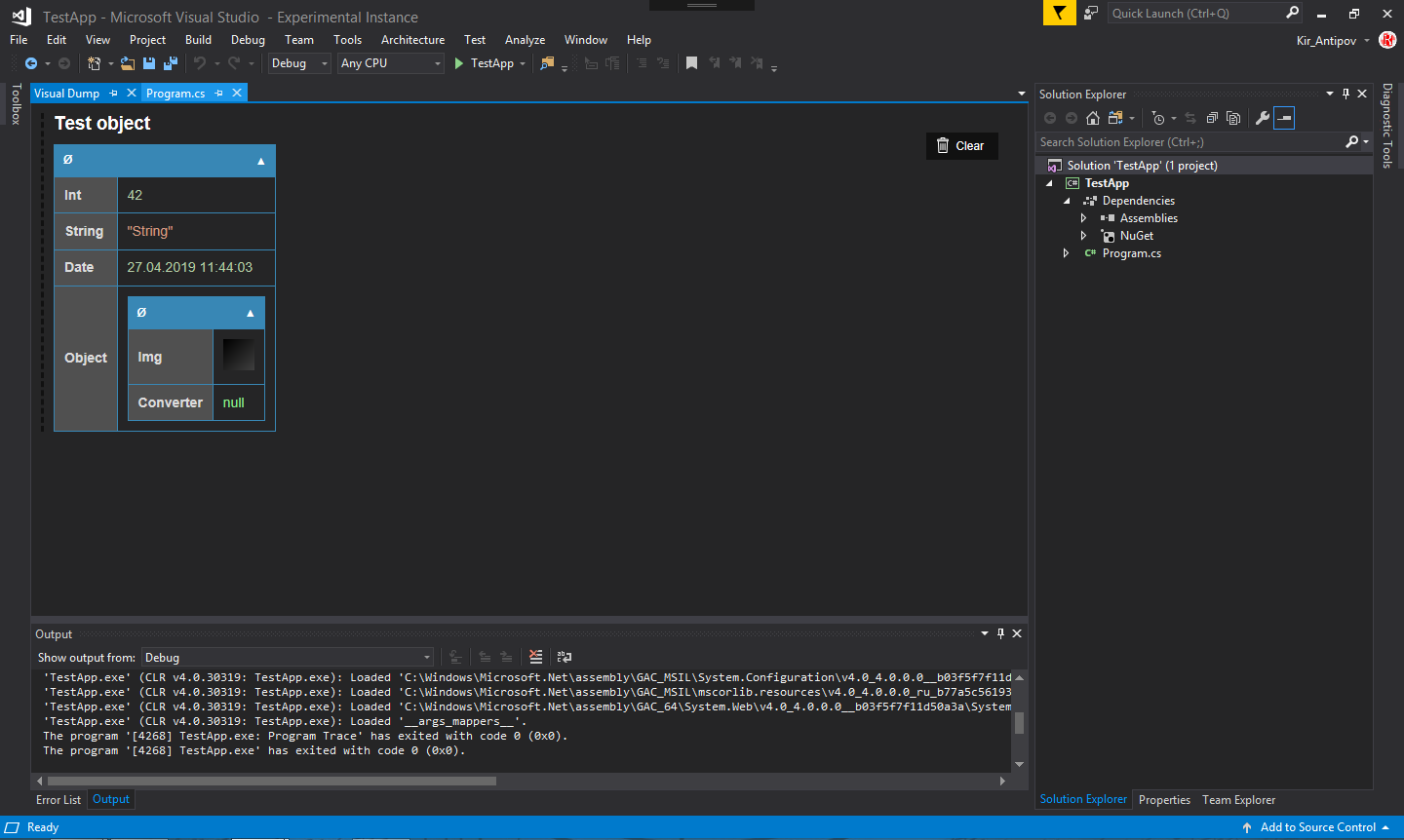Clear All output with the red X list icon

[x=536, y=657]
